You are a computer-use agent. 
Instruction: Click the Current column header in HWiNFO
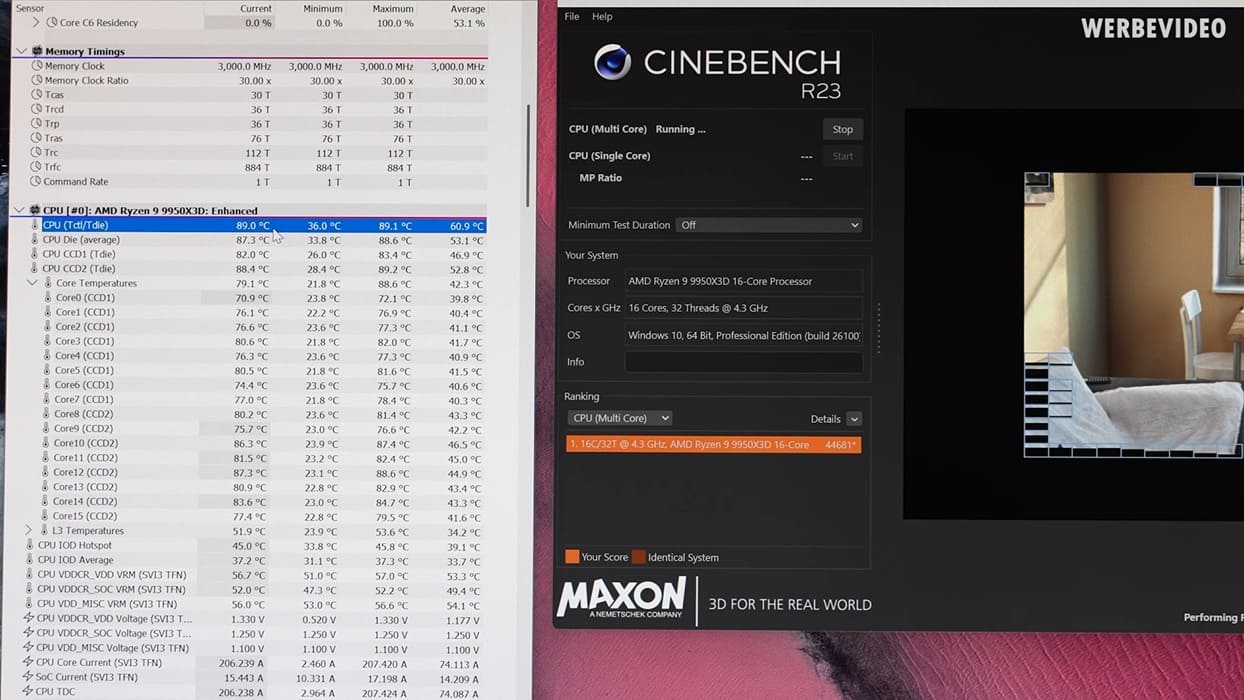[255, 8]
